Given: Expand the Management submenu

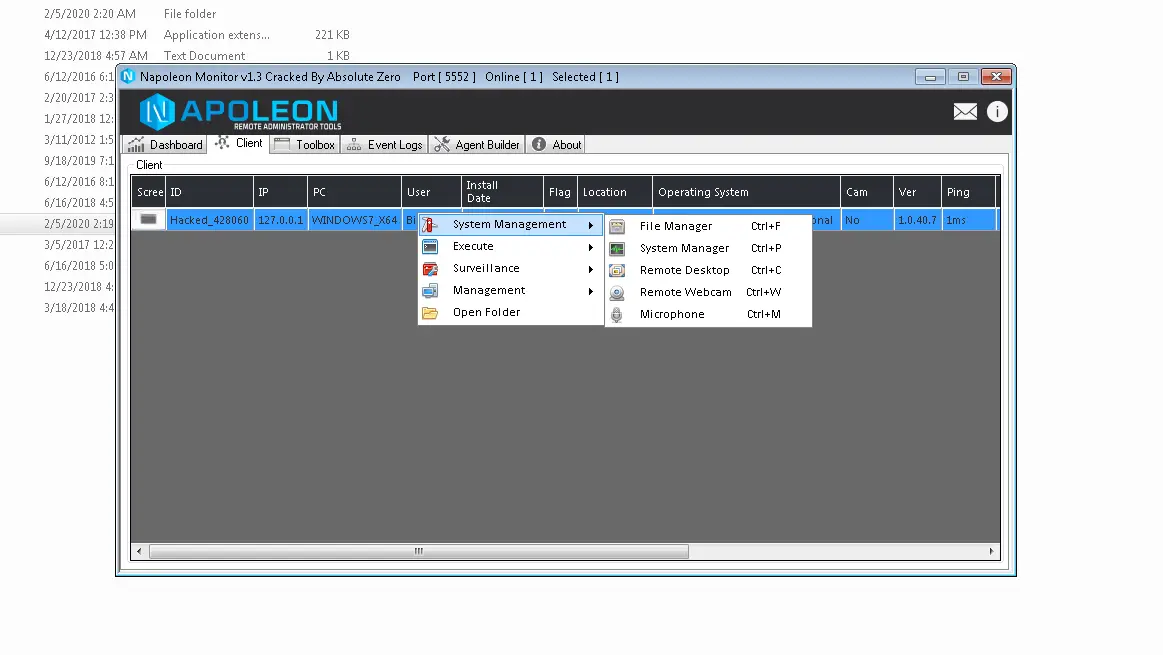Looking at the screenshot, I should click(487, 290).
